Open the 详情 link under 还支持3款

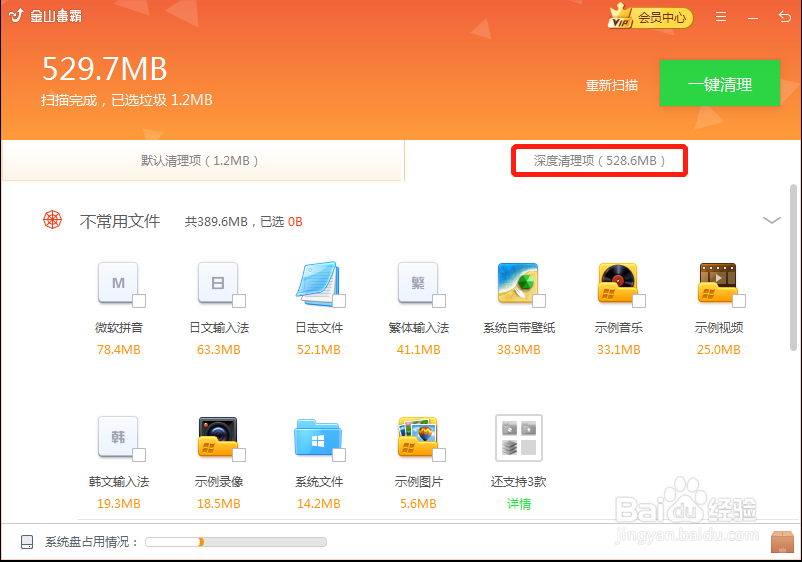coord(519,504)
